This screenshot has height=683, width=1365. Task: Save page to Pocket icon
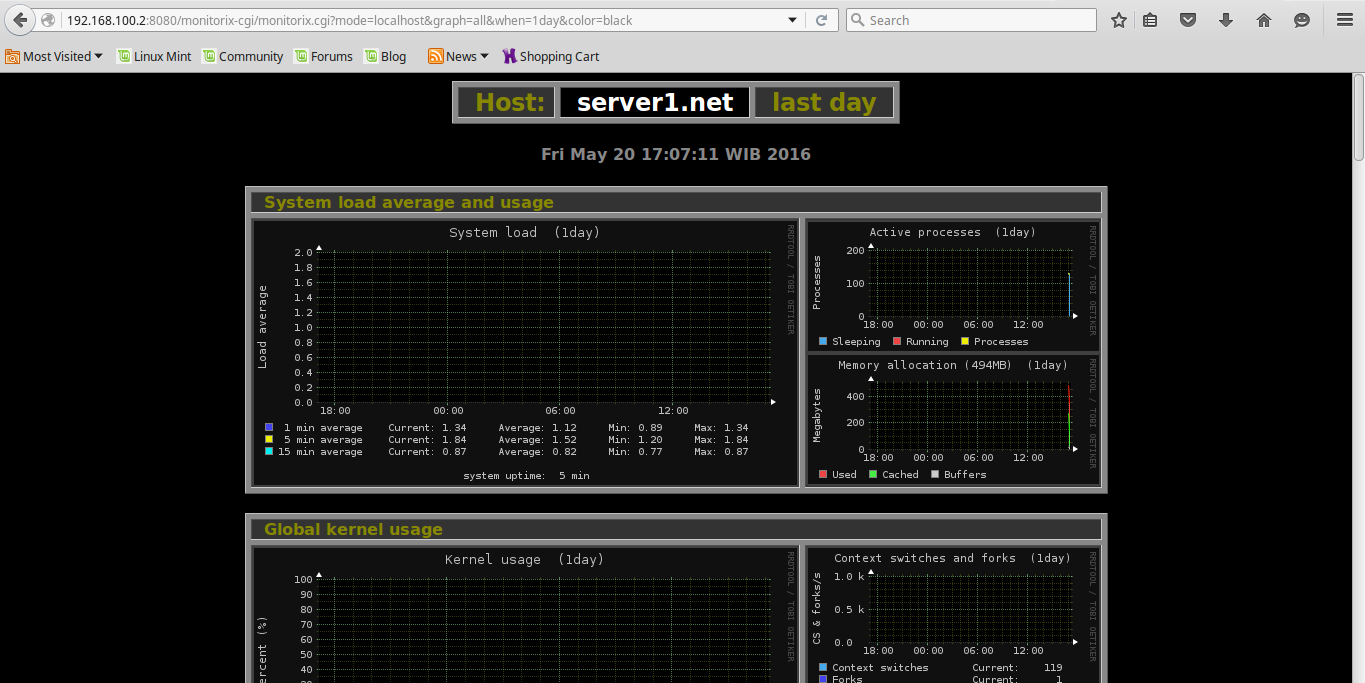[x=1187, y=20]
